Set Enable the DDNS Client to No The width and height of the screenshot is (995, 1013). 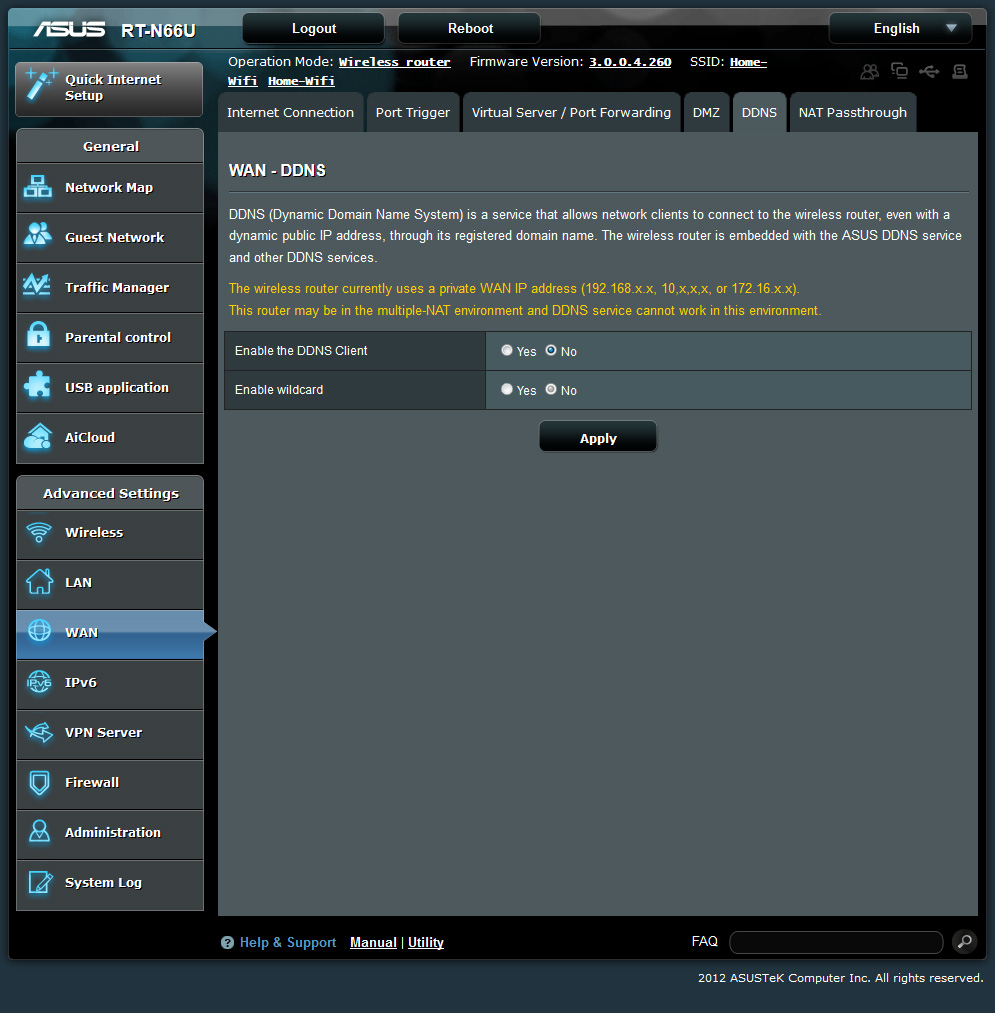coord(550,350)
